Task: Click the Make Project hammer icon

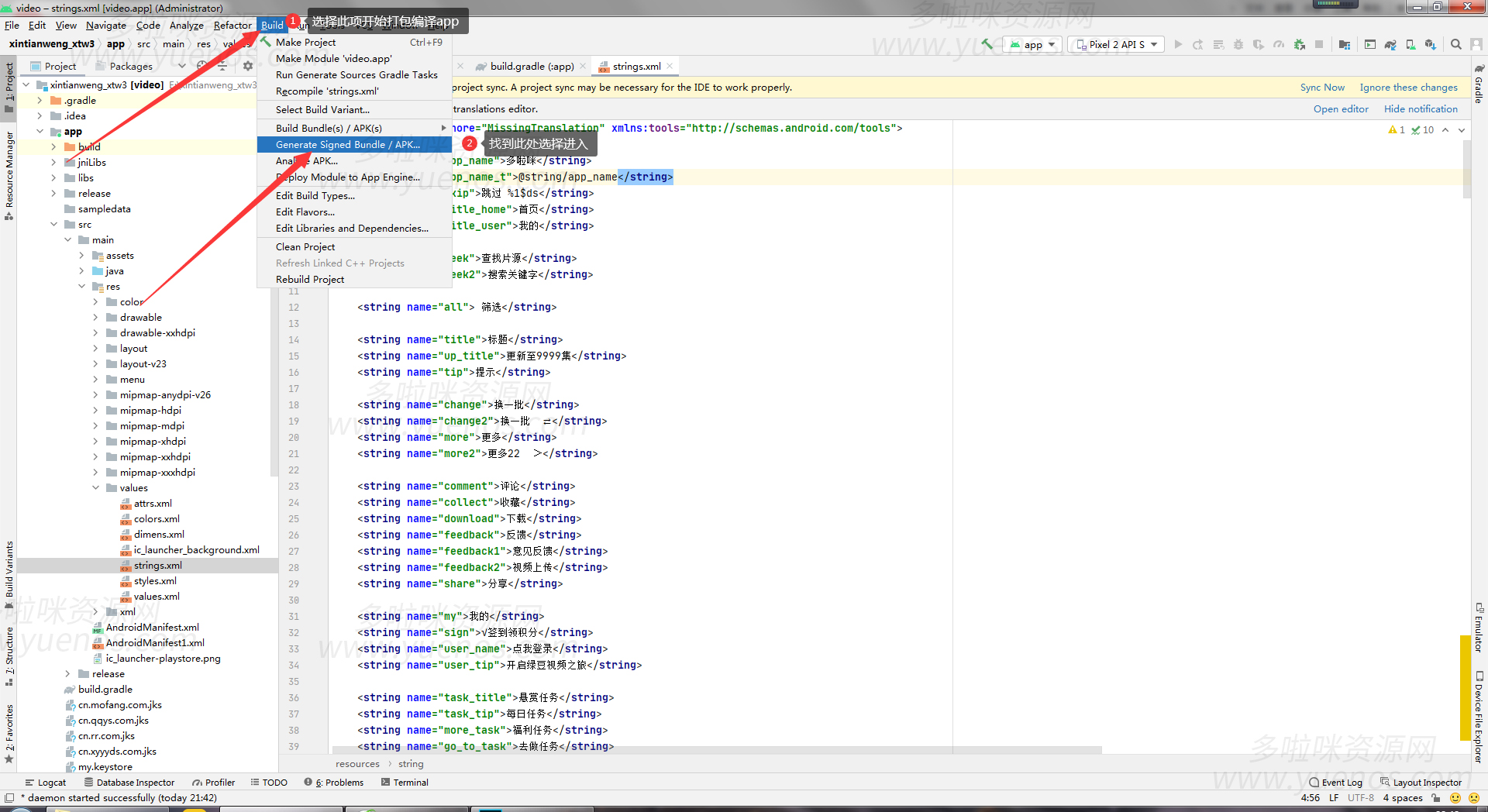Action: tap(987, 44)
